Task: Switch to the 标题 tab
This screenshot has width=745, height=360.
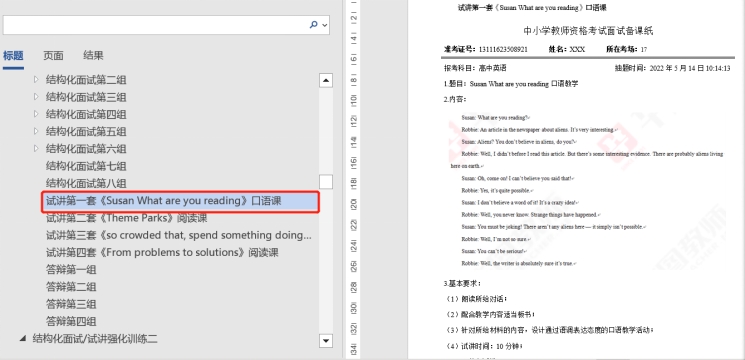Action: tap(13, 56)
